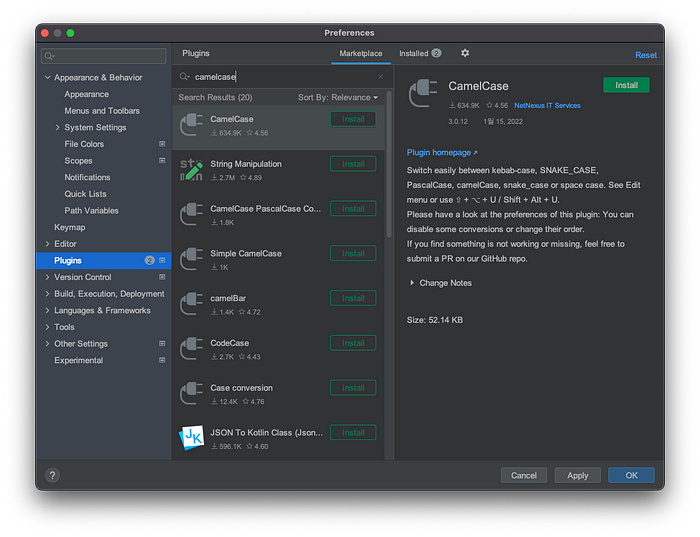Focus the settings search field
This screenshot has height=537, width=700.
coord(104,56)
